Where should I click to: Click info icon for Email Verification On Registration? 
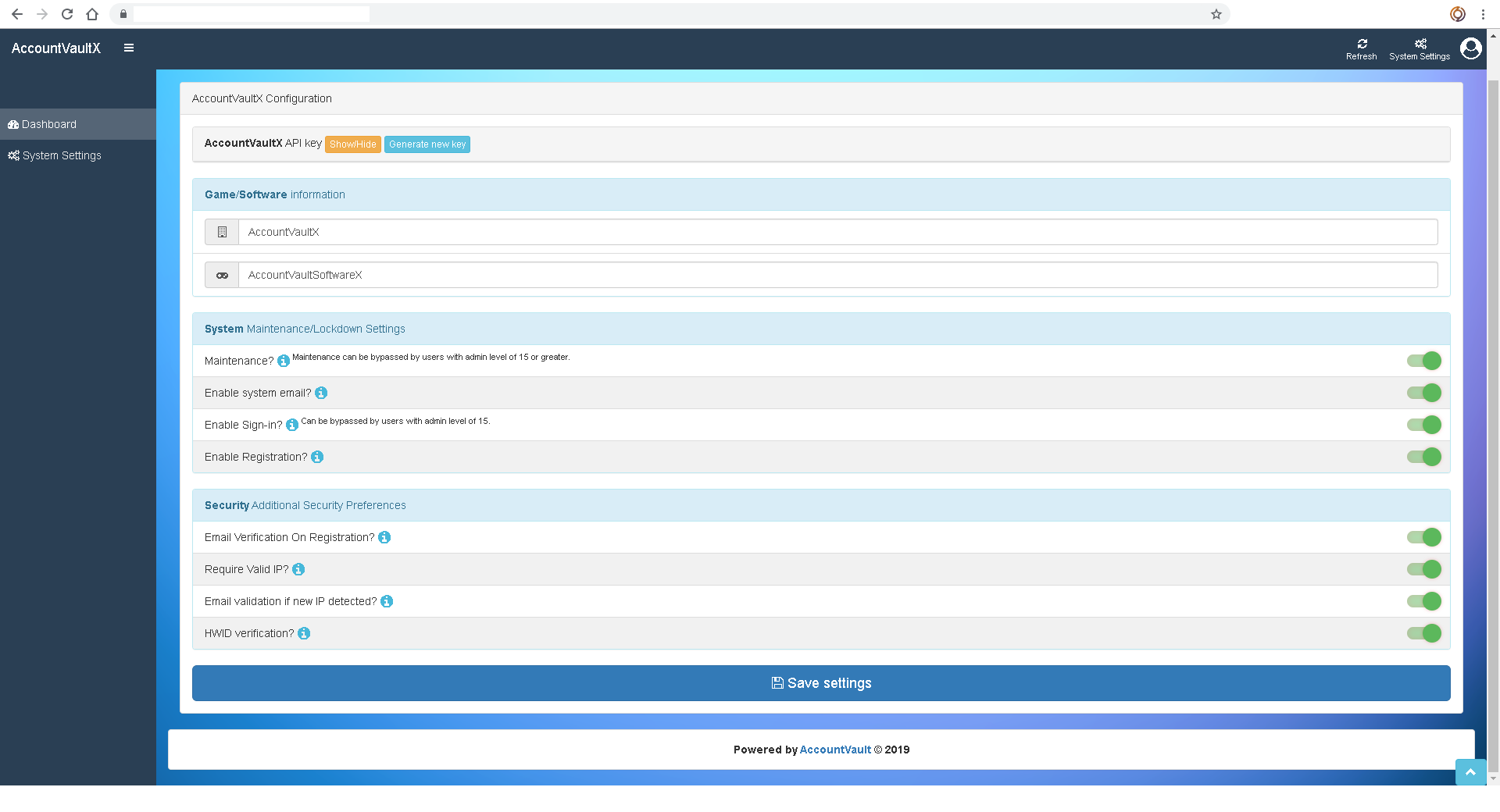pyautogui.click(x=384, y=537)
